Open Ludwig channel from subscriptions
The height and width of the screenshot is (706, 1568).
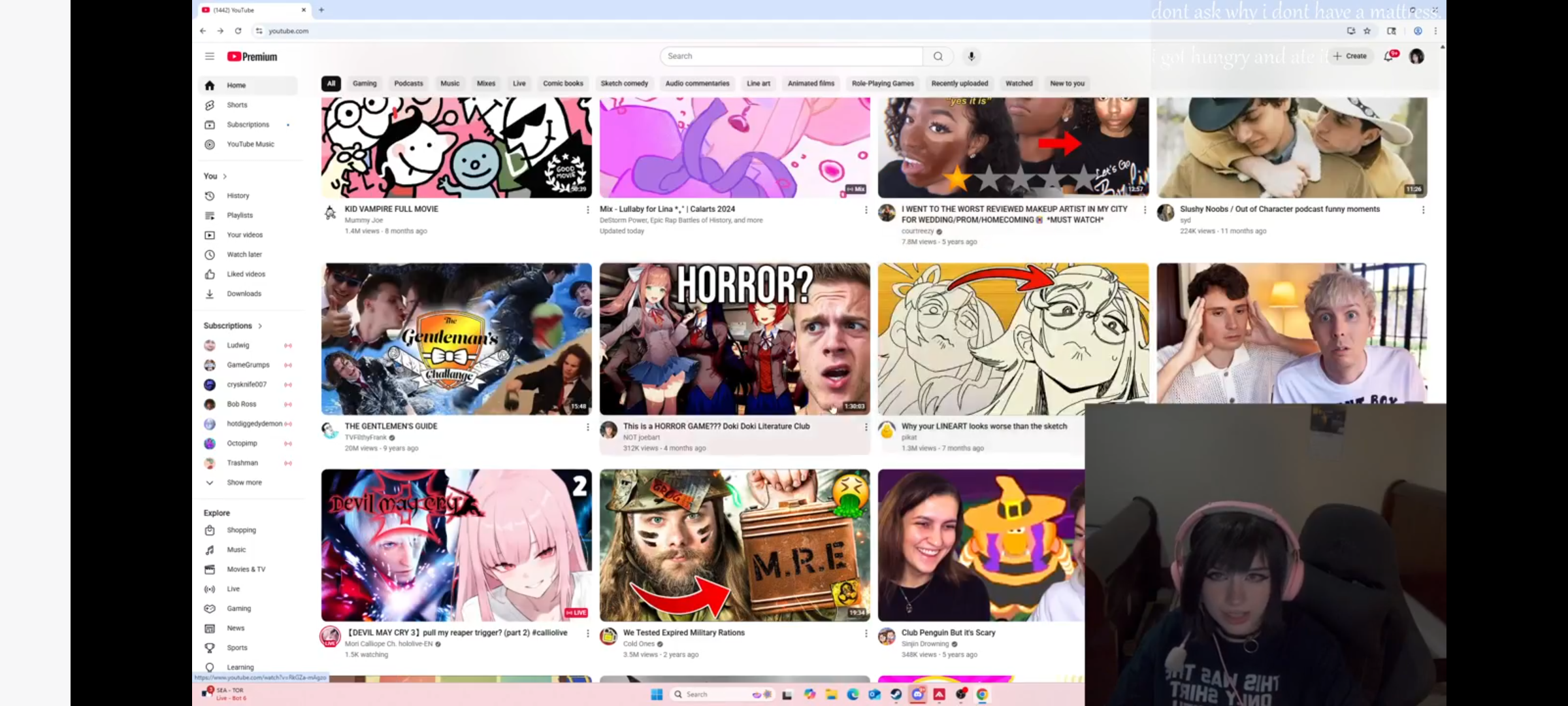pyautogui.click(x=238, y=345)
